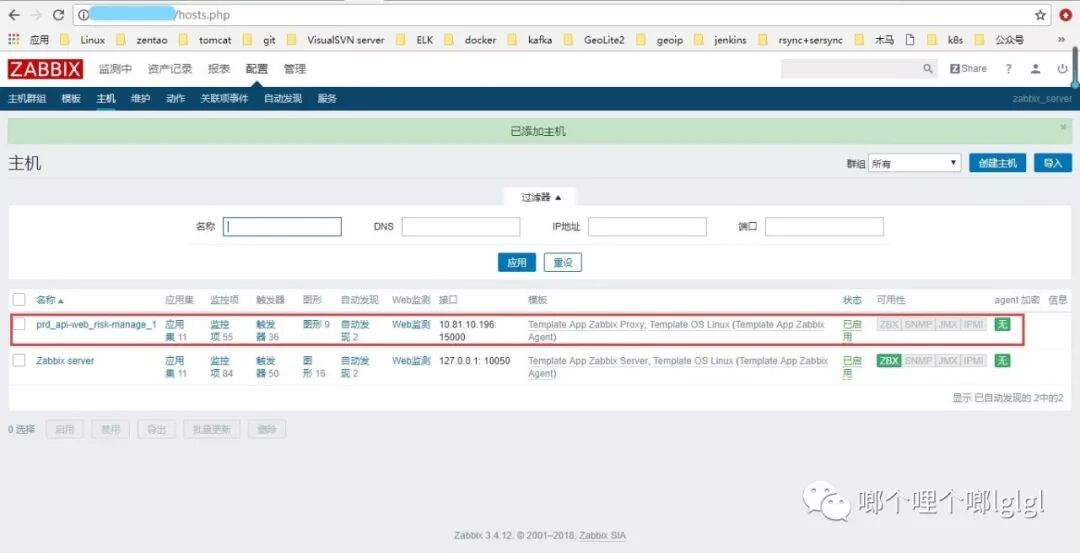Open the kafka bookmarks folder
The height and width of the screenshot is (553, 1080).
tap(530, 40)
